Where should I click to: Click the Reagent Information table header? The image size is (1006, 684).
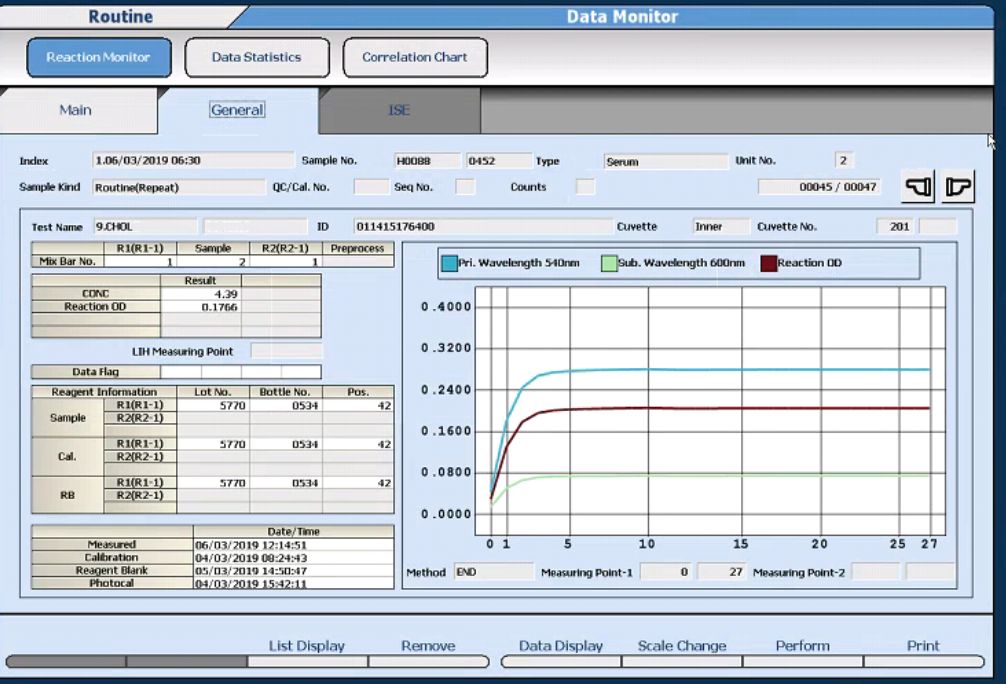point(104,391)
